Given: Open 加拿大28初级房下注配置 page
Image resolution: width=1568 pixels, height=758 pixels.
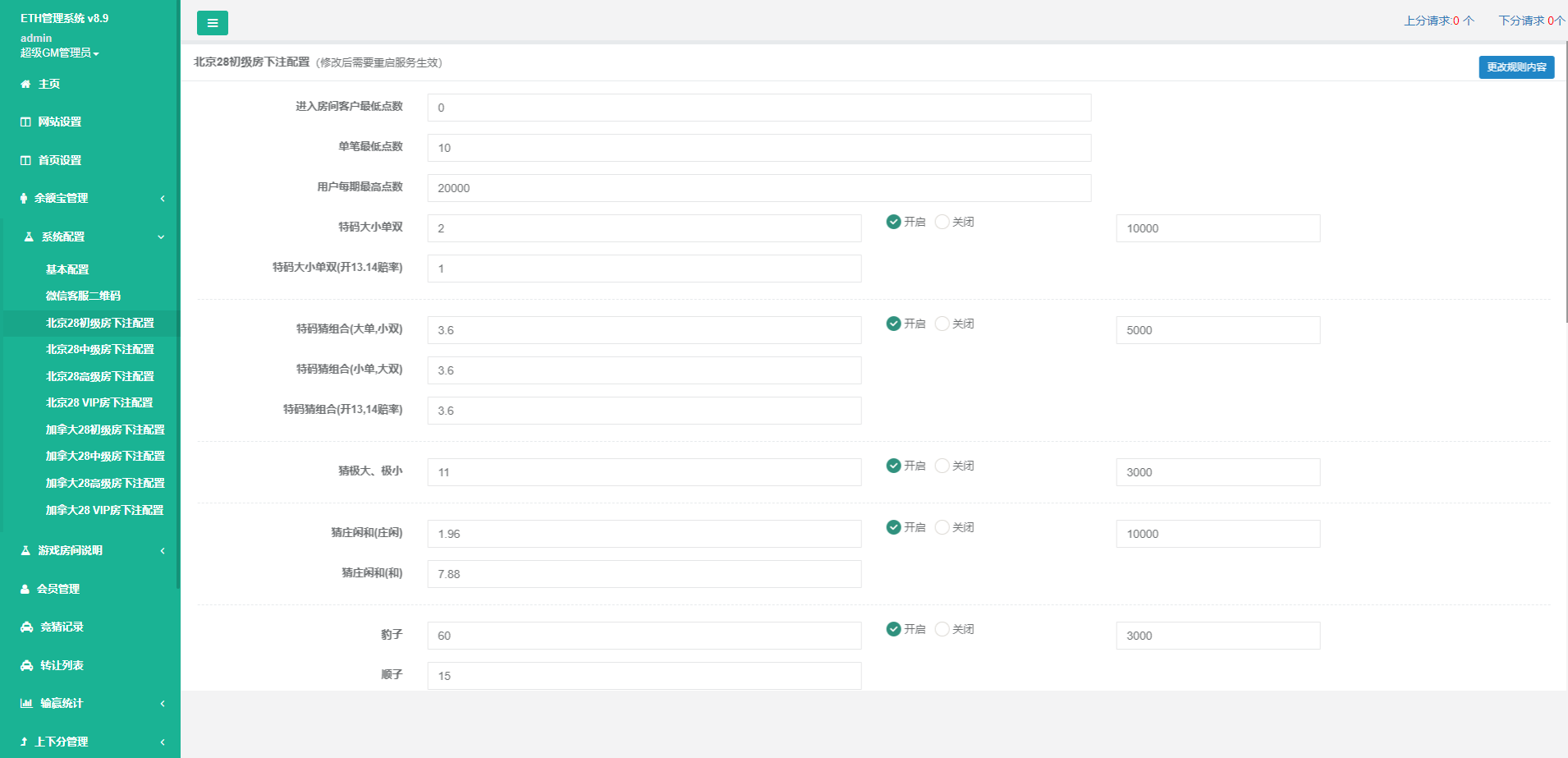Looking at the screenshot, I should coord(105,430).
